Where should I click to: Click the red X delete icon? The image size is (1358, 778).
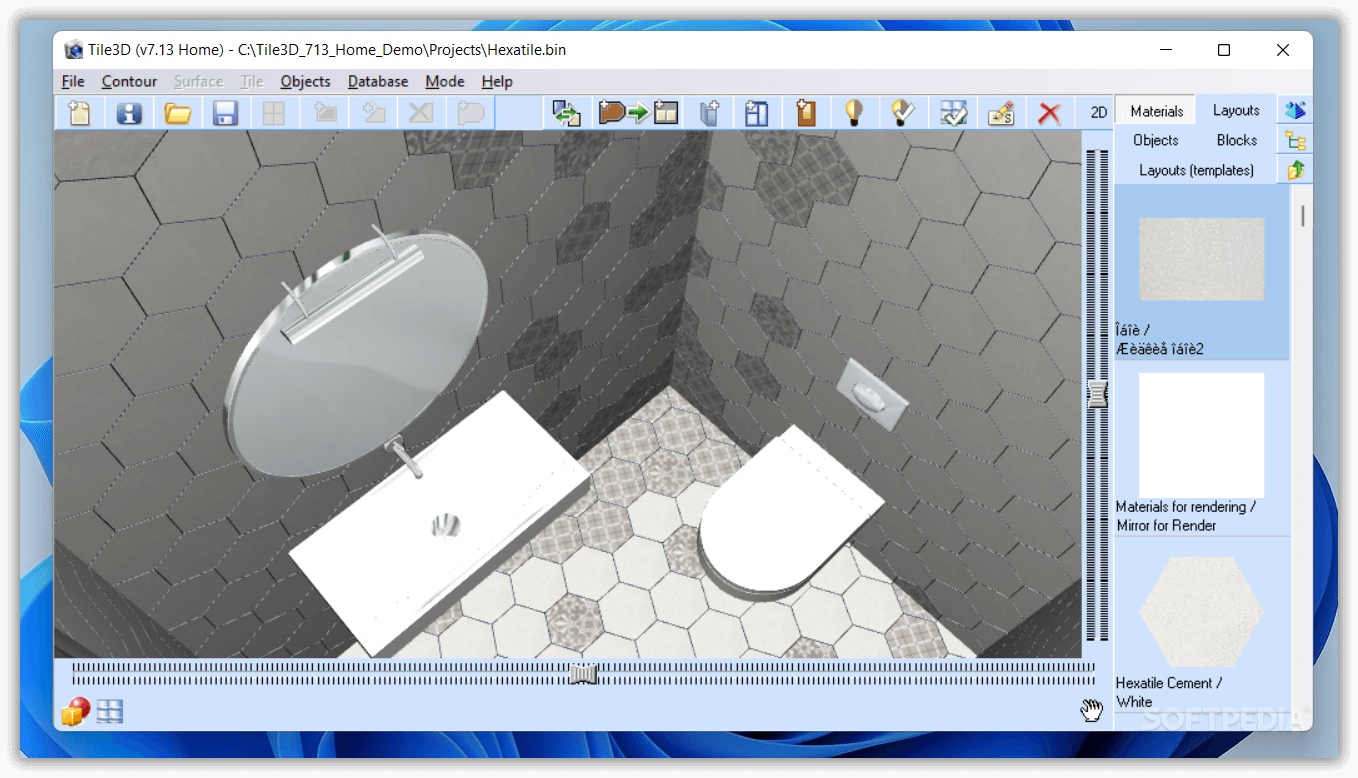pyautogui.click(x=1049, y=113)
